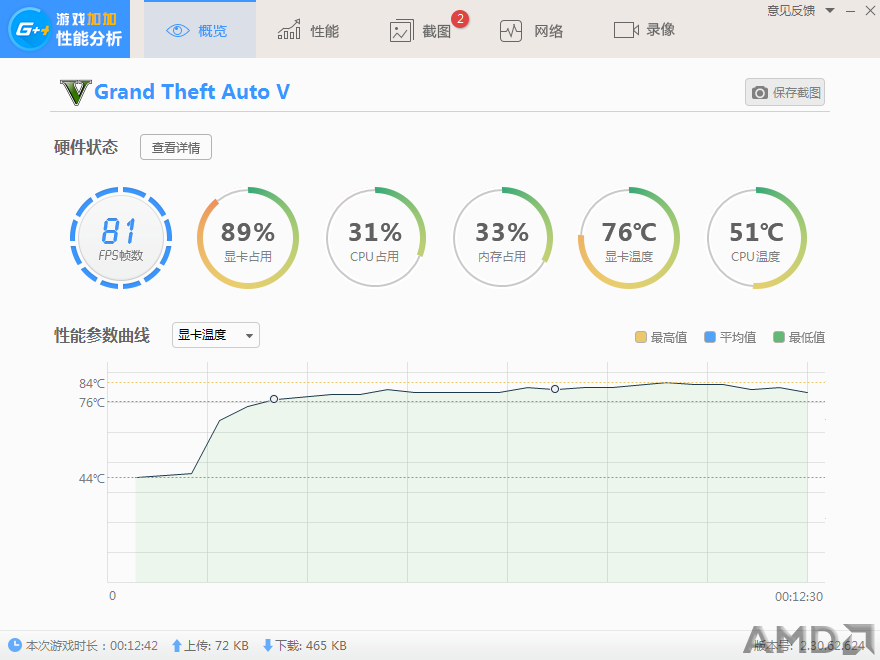Click the 硬件状态 section heading
The image size is (880, 660).
coord(86,147)
